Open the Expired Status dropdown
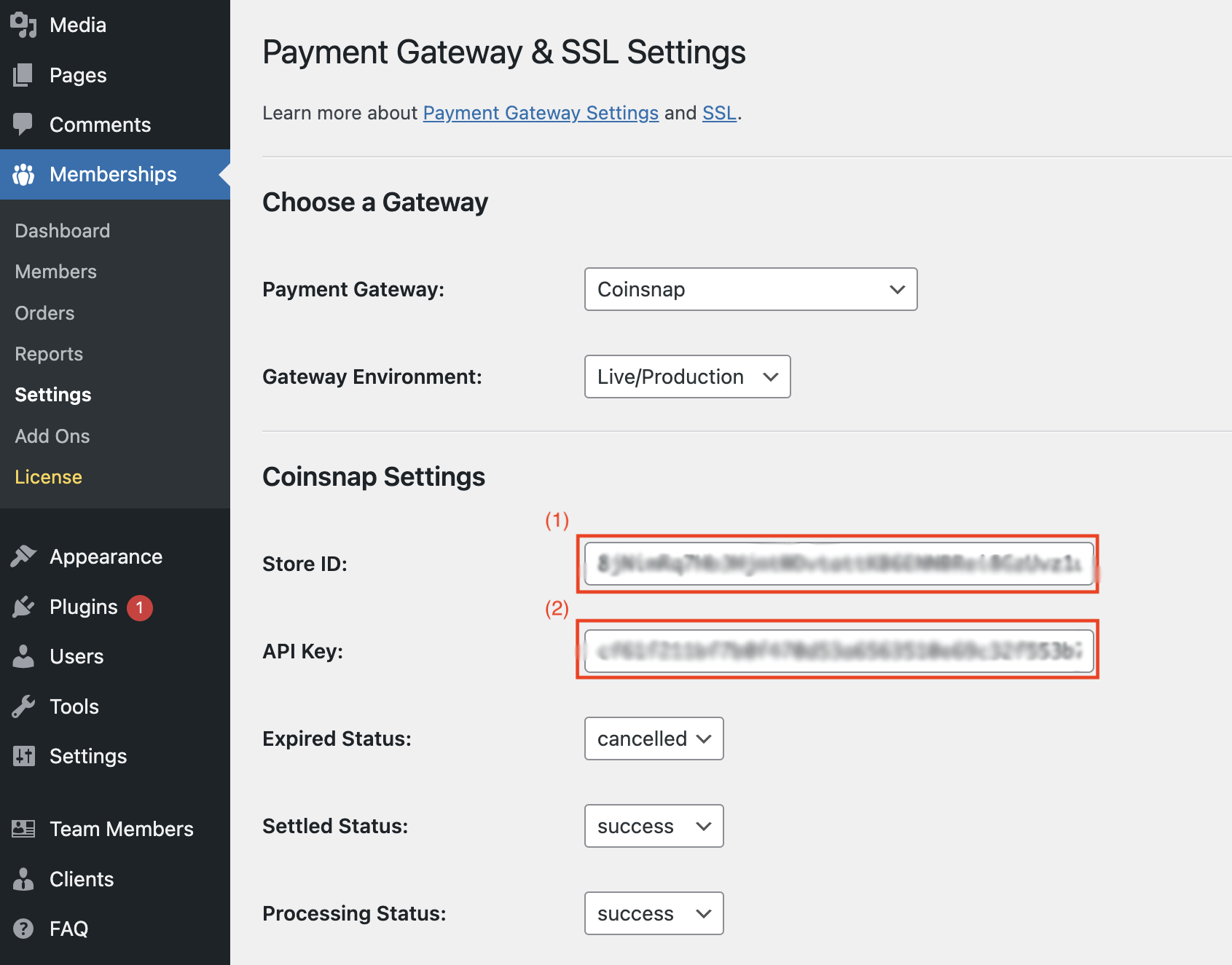This screenshot has height=965, width=1232. 653,738
